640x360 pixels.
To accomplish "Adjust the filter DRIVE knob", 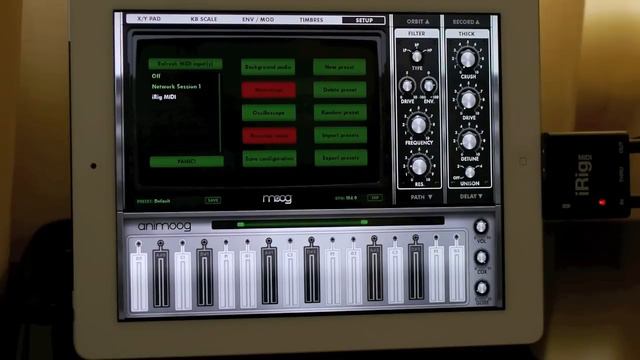I will [407, 85].
